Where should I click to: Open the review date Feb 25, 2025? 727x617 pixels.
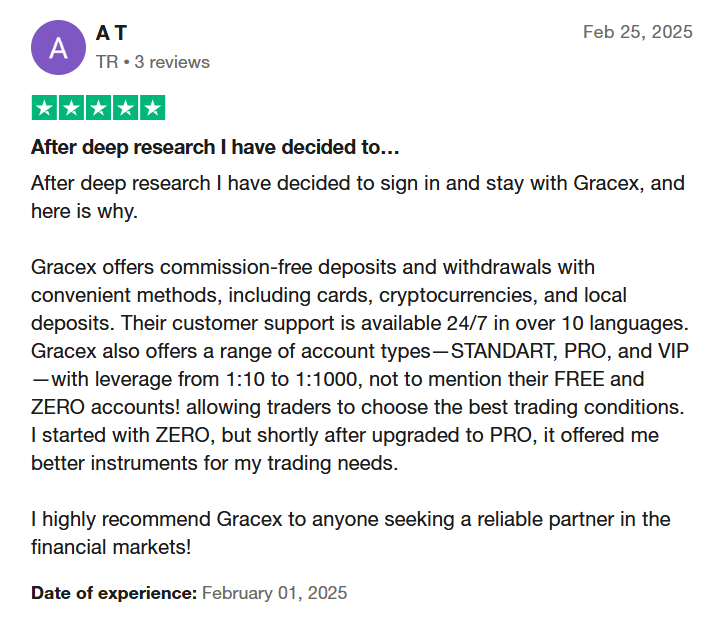click(638, 32)
